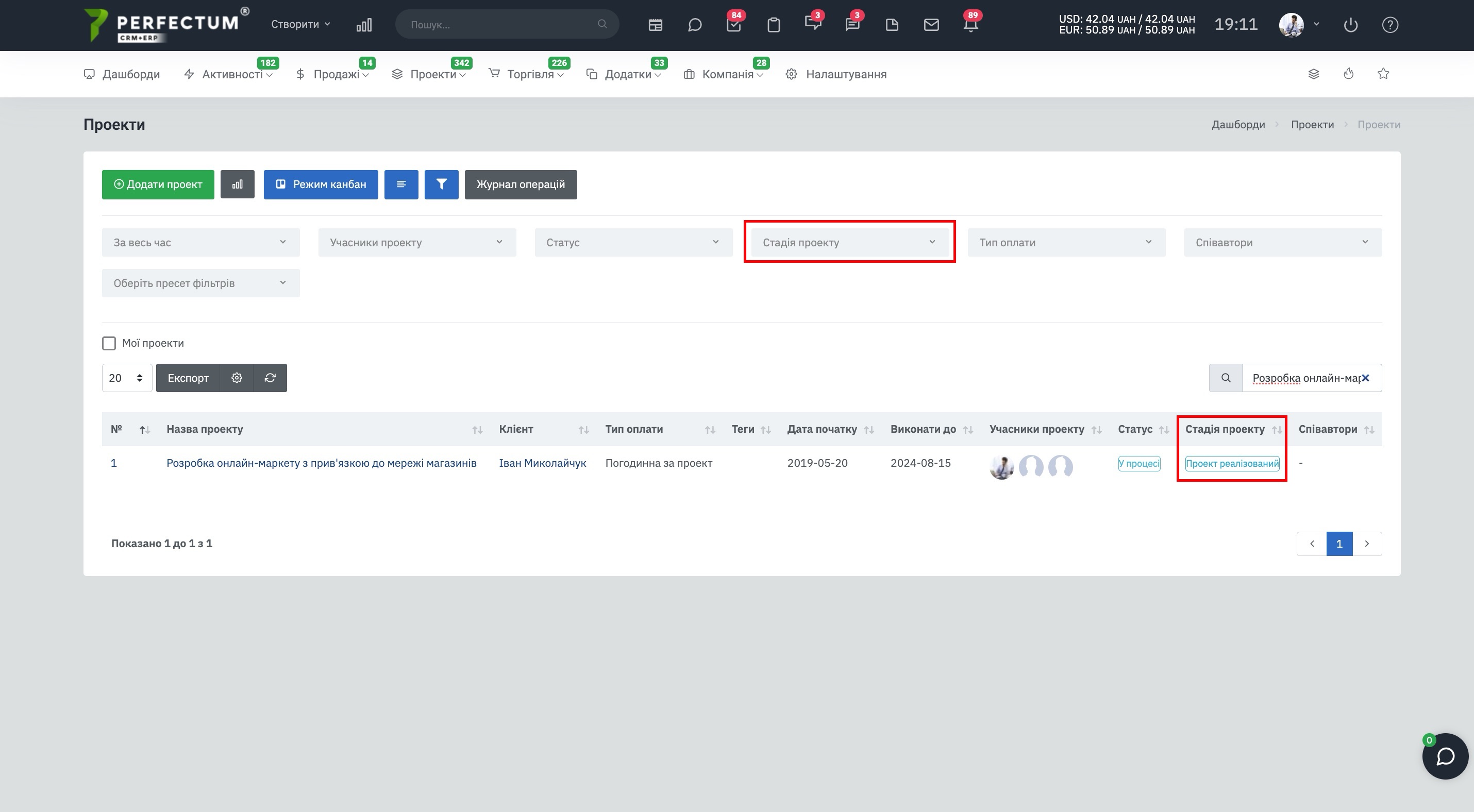
Task: Open the filter funnel button
Action: [441, 184]
